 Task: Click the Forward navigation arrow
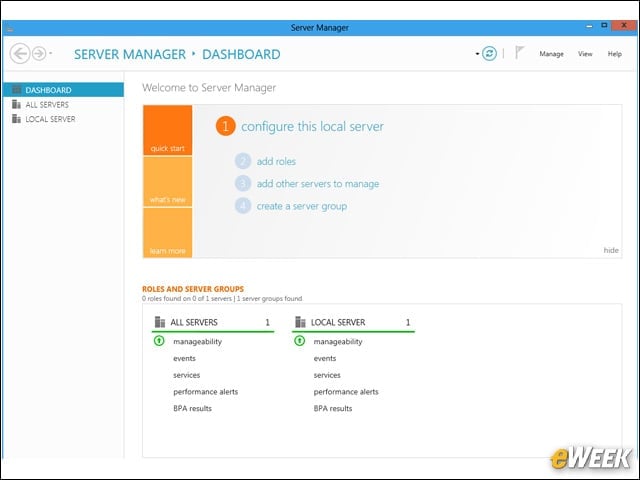(39, 53)
